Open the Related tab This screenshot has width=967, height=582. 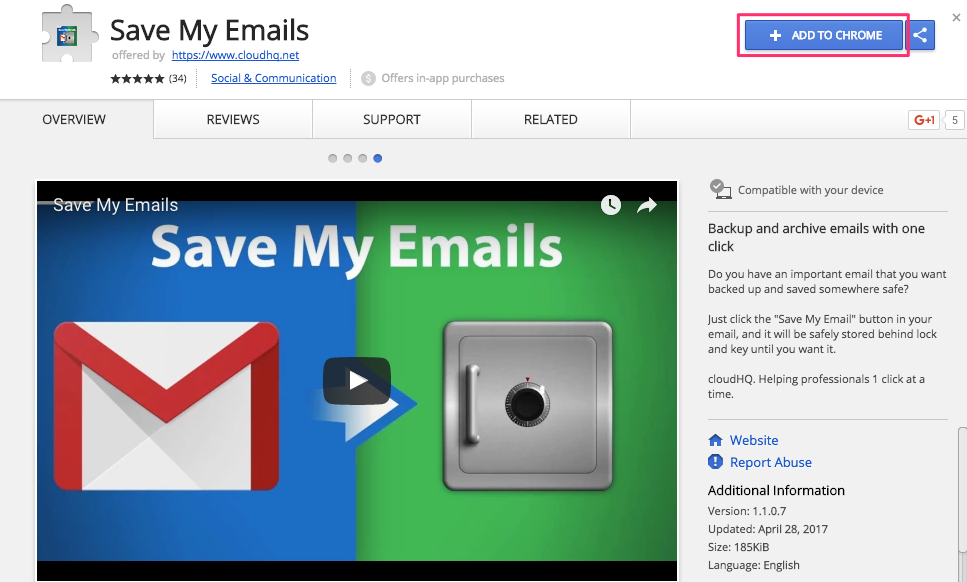click(551, 119)
